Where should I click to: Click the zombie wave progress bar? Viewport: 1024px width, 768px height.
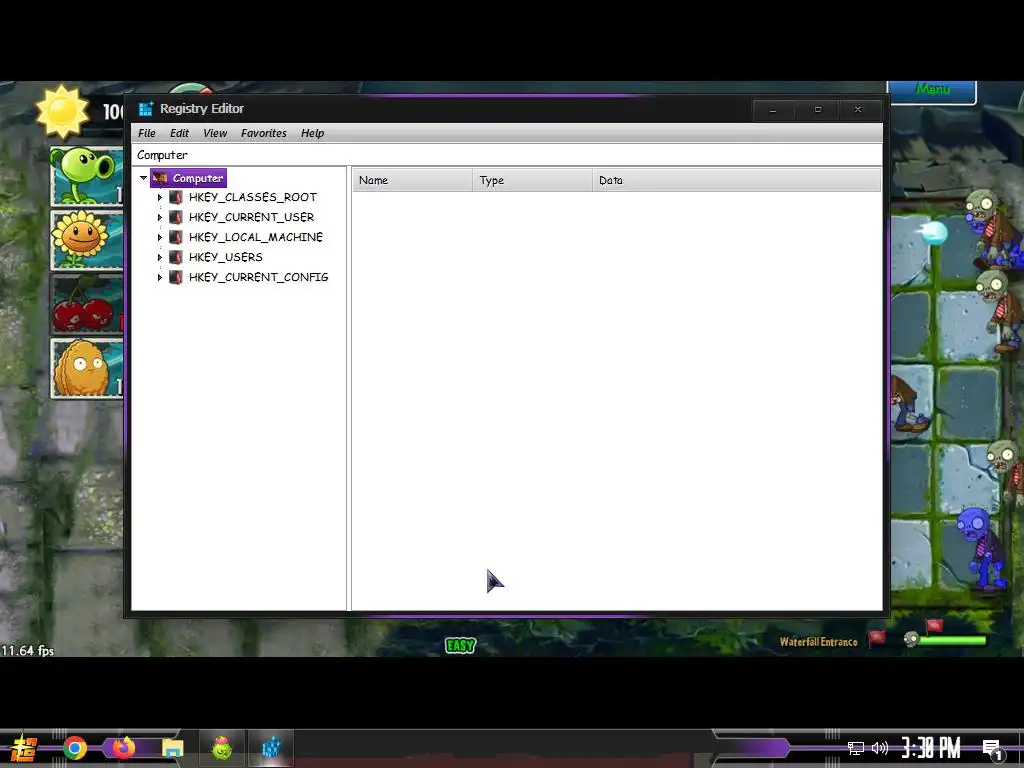(x=952, y=641)
